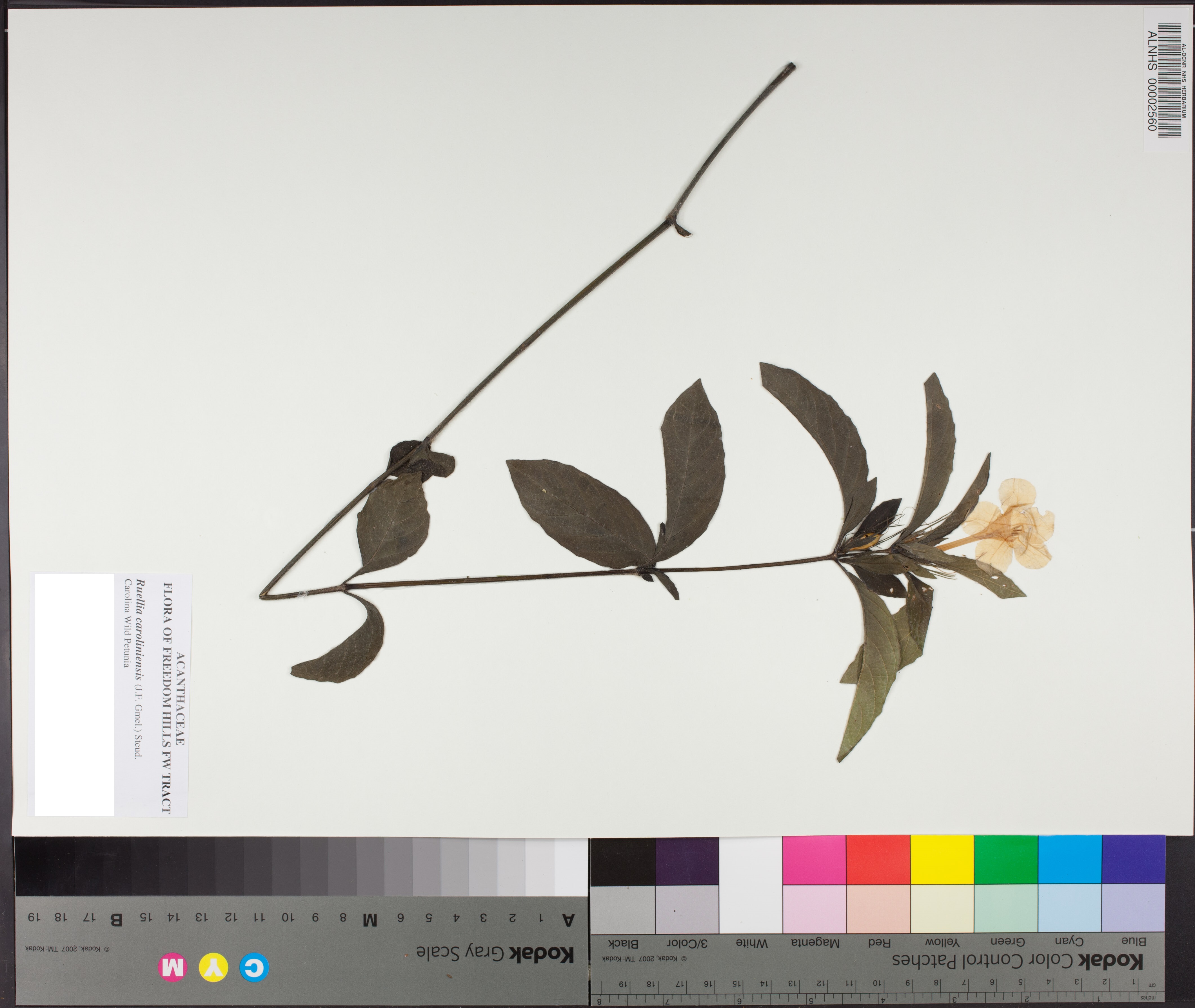
Task: Click the yellow circle Y icon
Action: click(x=213, y=967)
